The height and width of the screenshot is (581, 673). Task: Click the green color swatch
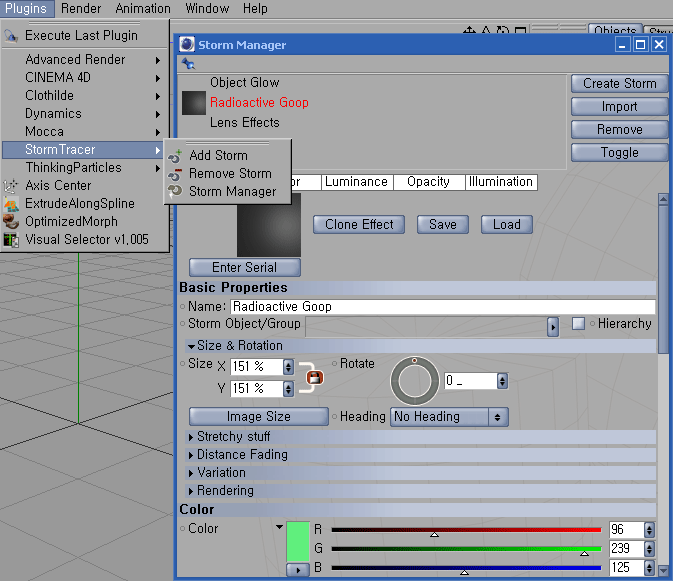[x=298, y=542]
